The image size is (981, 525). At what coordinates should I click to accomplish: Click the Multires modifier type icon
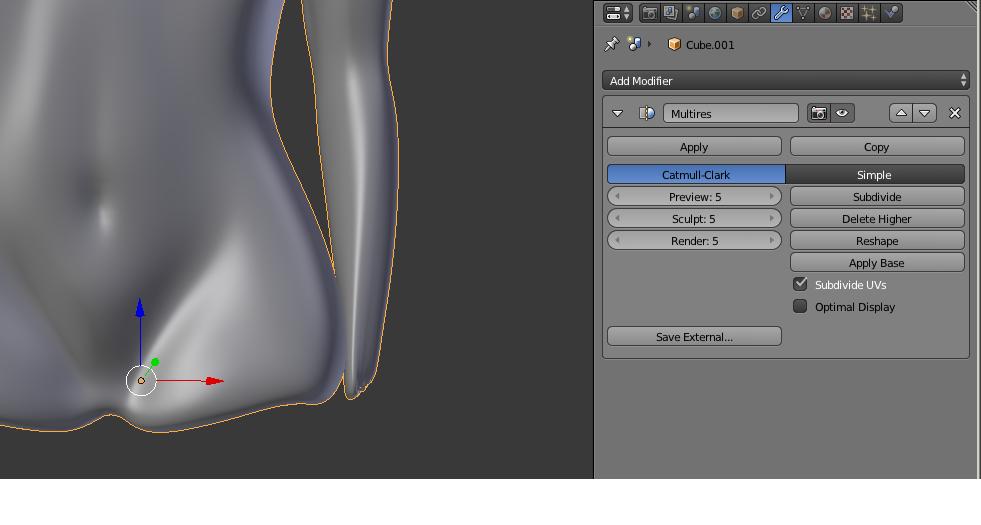tap(646, 113)
